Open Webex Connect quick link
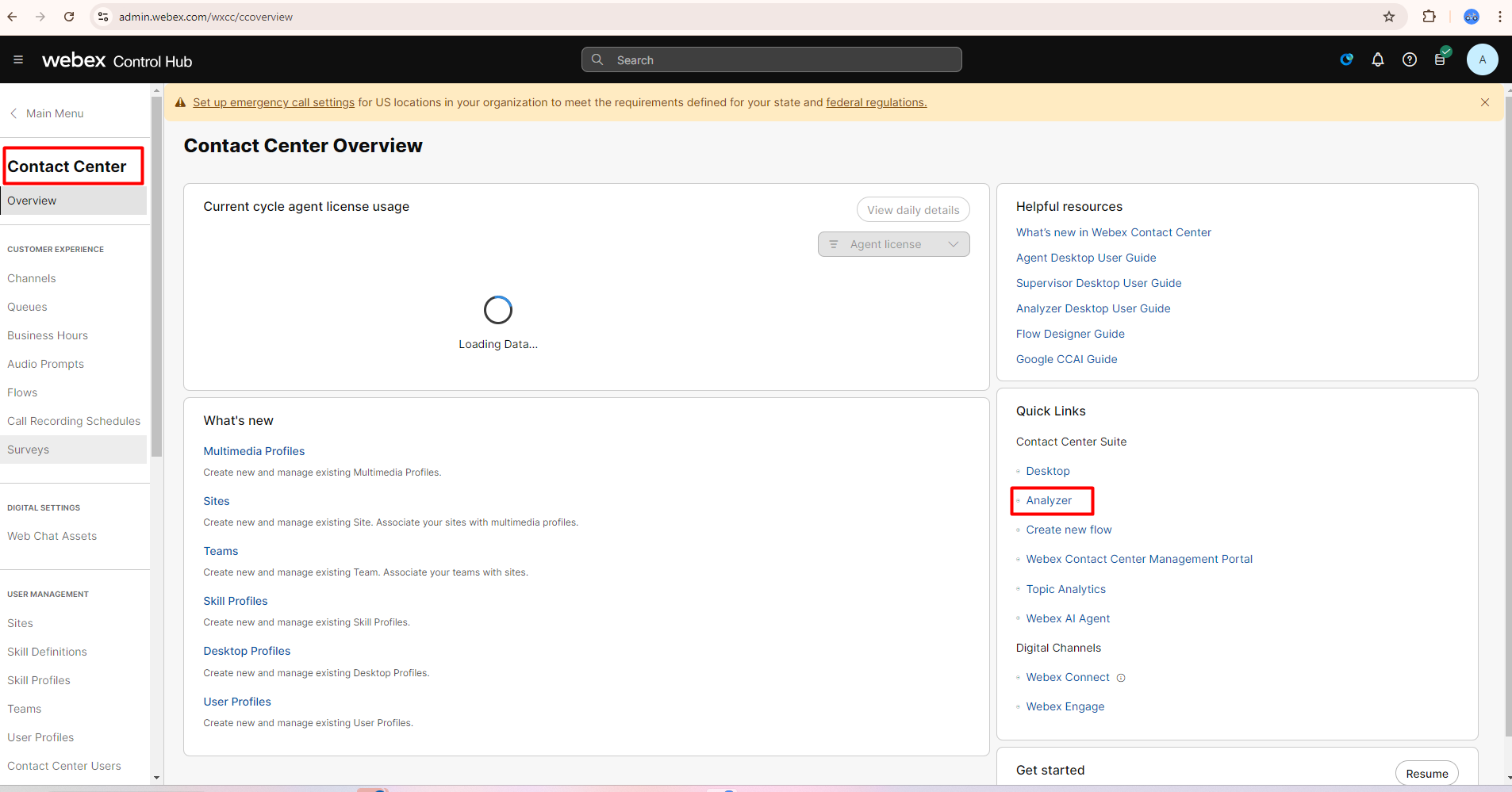This screenshot has height=792, width=1512. tap(1068, 677)
